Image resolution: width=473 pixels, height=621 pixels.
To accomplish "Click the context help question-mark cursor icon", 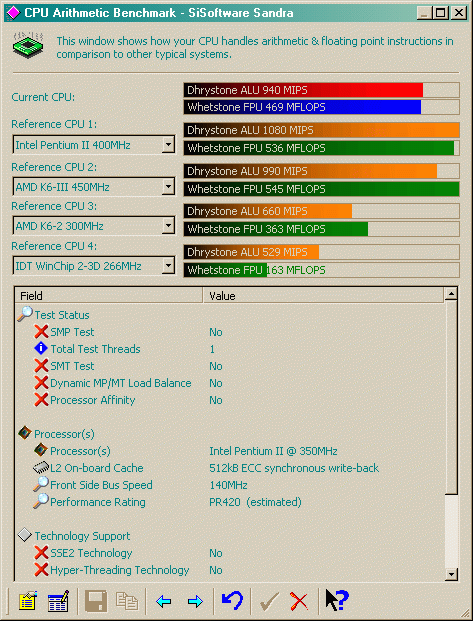I will pos(336,600).
